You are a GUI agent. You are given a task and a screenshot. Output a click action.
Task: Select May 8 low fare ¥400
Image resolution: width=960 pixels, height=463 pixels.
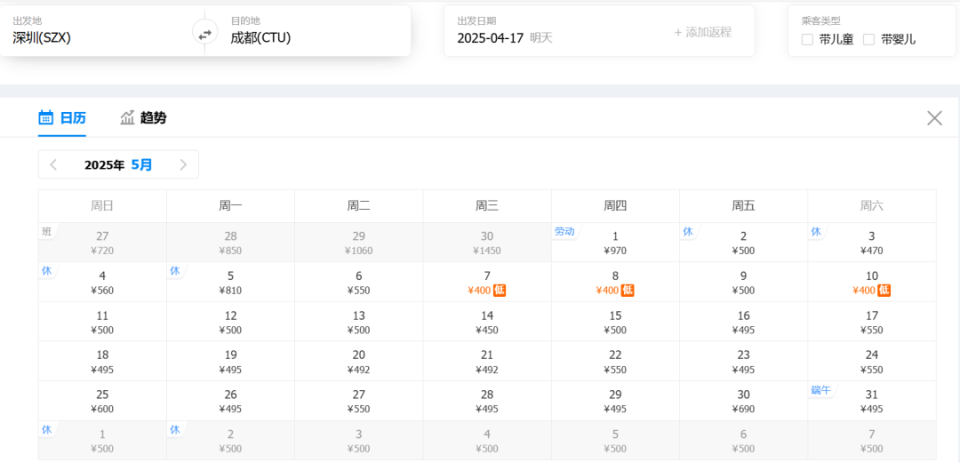615,282
